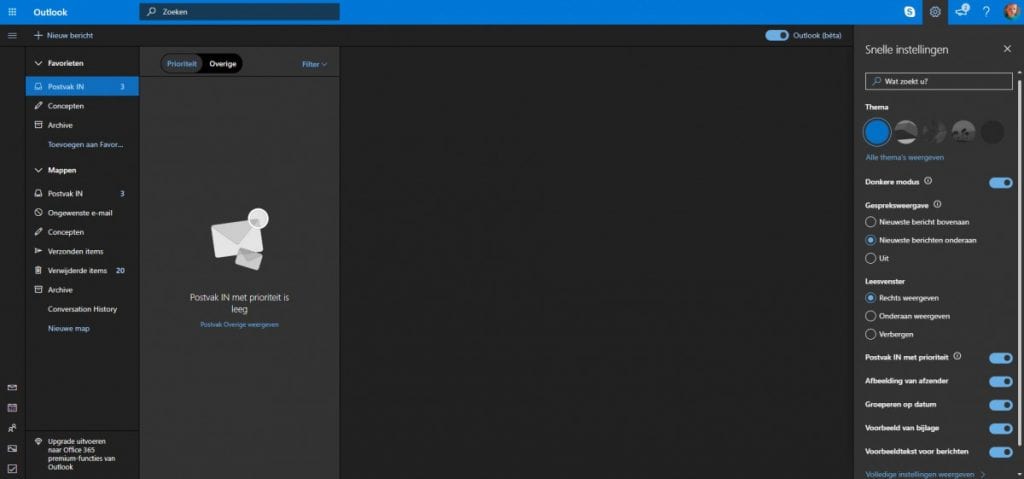Click the Outlook title text
Viewport: 1024px width, 479px height.
click(50, 12)
